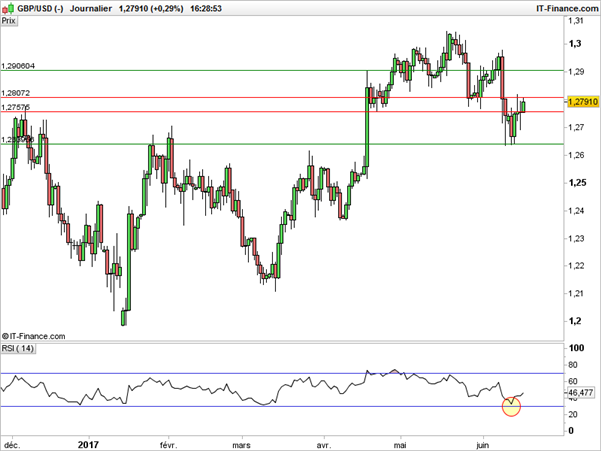The width and height of the screenshot is (601, 451).
Task: Click the Prix panel label
Action: (x=9, y=21)
